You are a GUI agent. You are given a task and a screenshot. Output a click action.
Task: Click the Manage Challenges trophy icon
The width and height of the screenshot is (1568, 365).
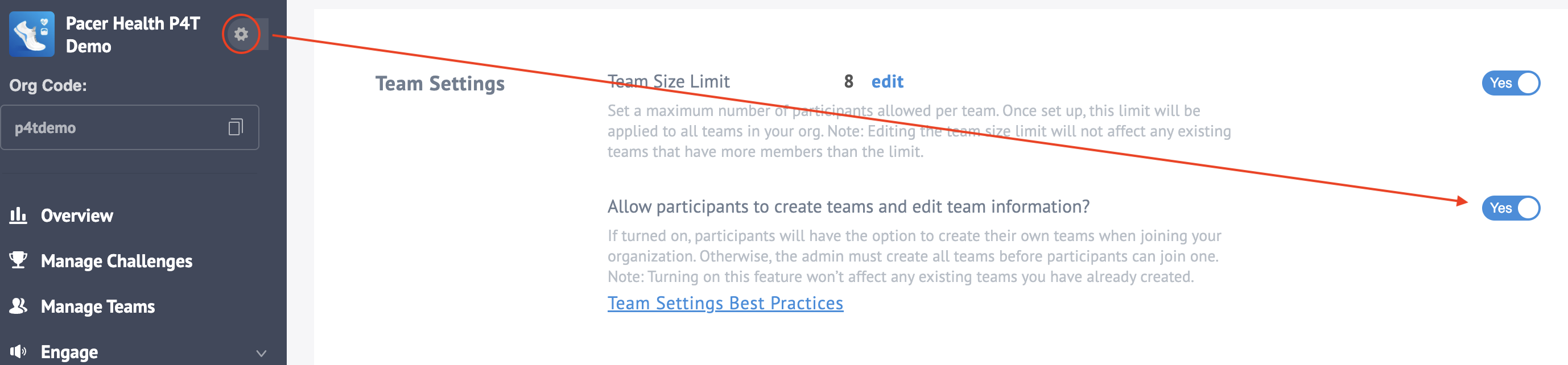(x=18, y=260)
